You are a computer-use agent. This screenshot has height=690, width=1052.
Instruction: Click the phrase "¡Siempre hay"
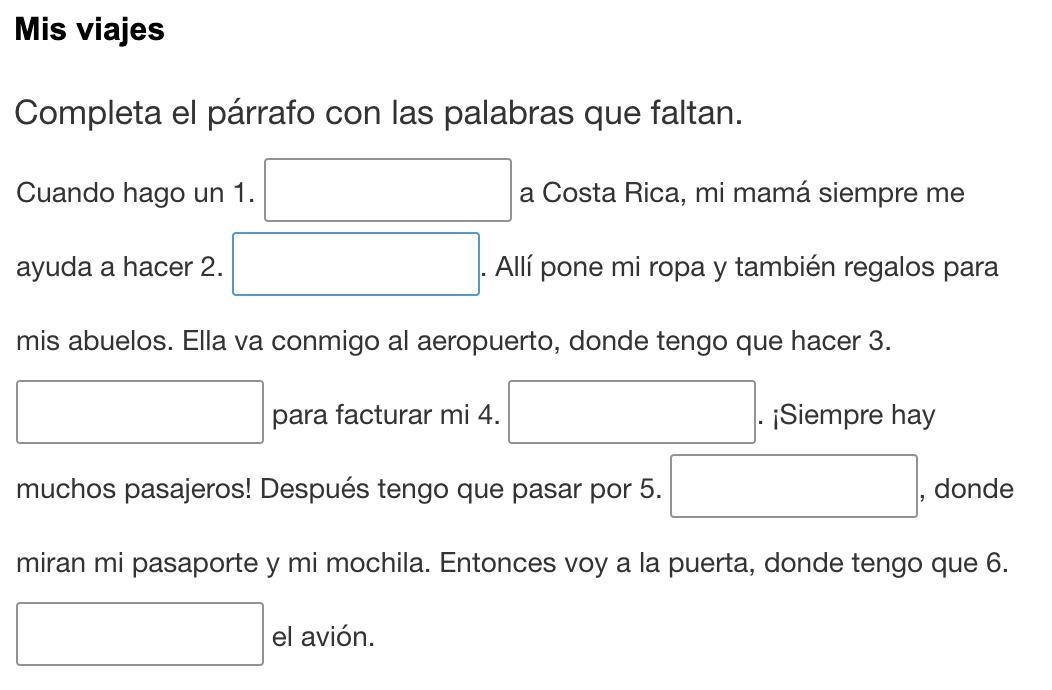coord(853,415)
